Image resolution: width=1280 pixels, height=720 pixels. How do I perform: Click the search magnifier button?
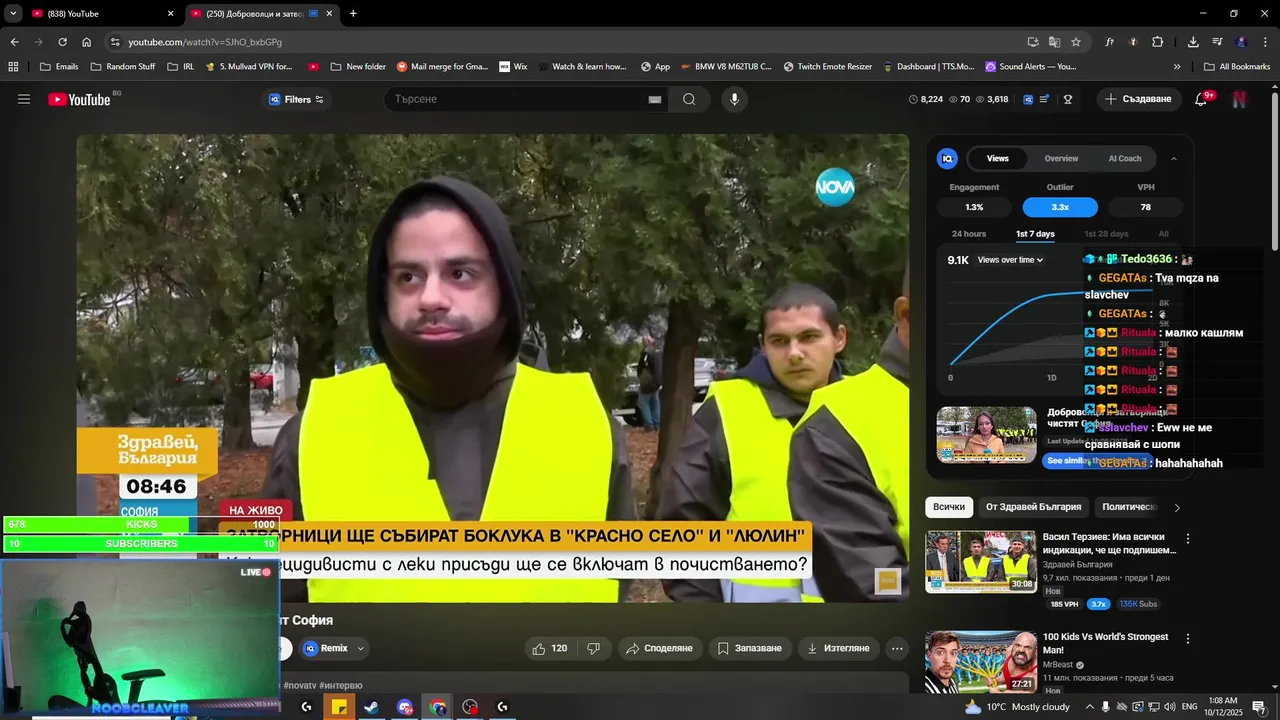click(x=689, y=99)
